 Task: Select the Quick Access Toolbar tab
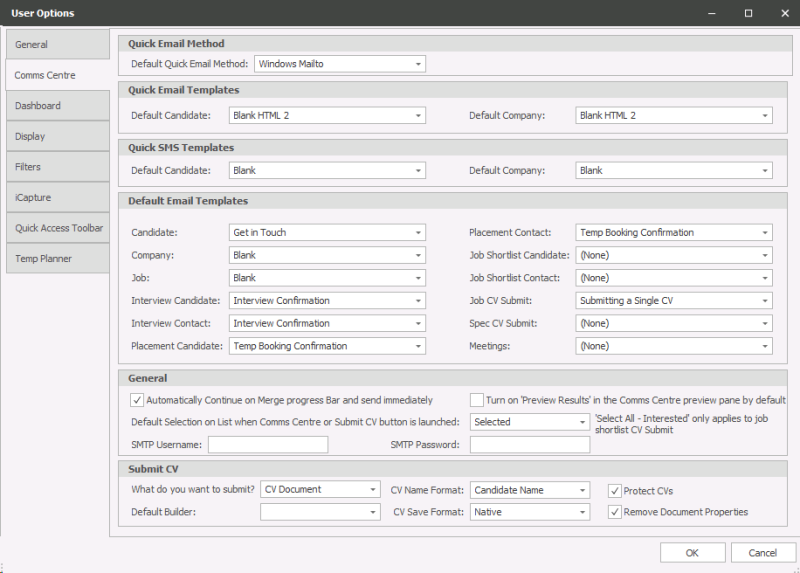tap(57, 228)
